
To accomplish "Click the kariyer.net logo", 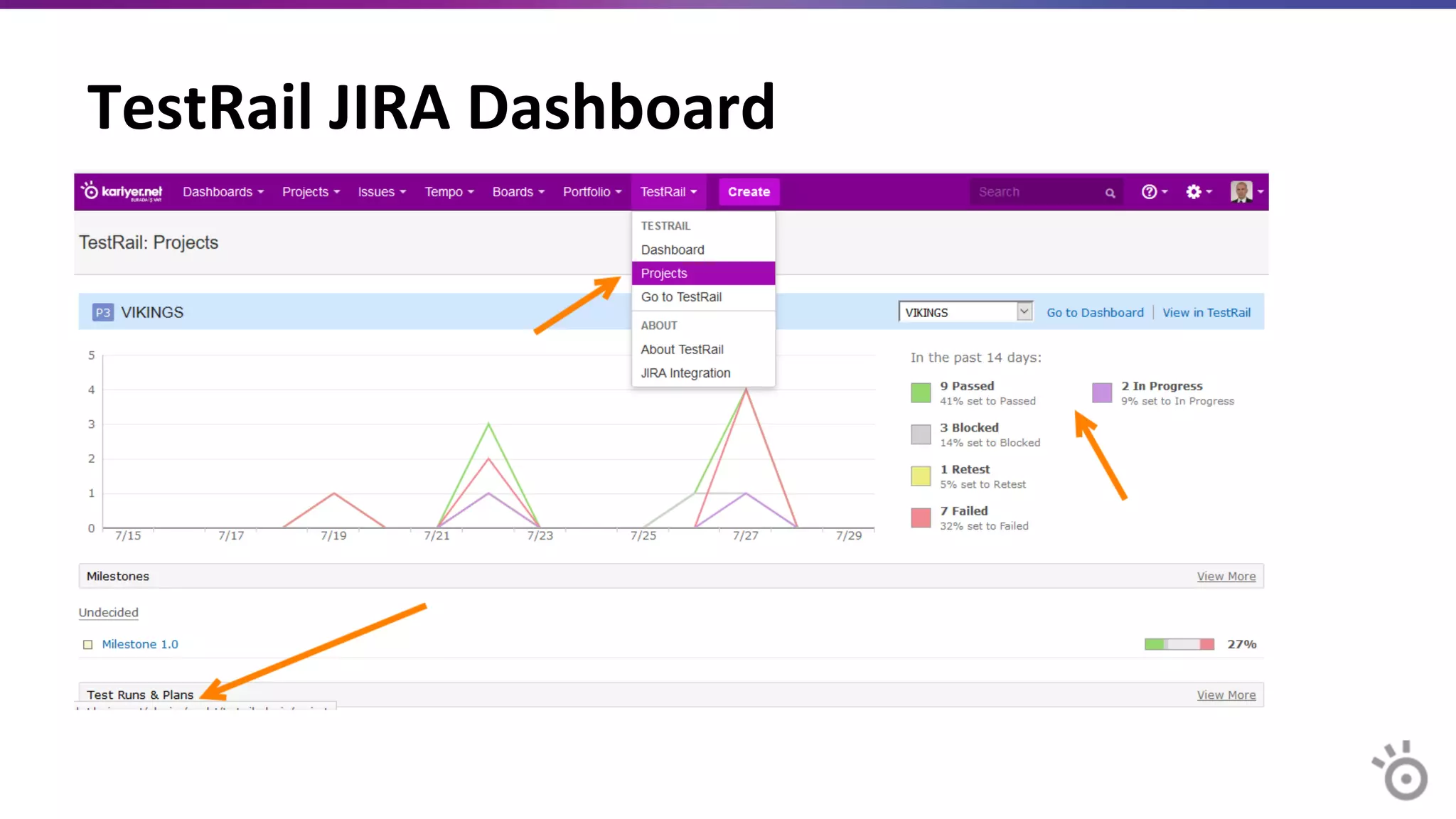I will [x=122, y=191].
